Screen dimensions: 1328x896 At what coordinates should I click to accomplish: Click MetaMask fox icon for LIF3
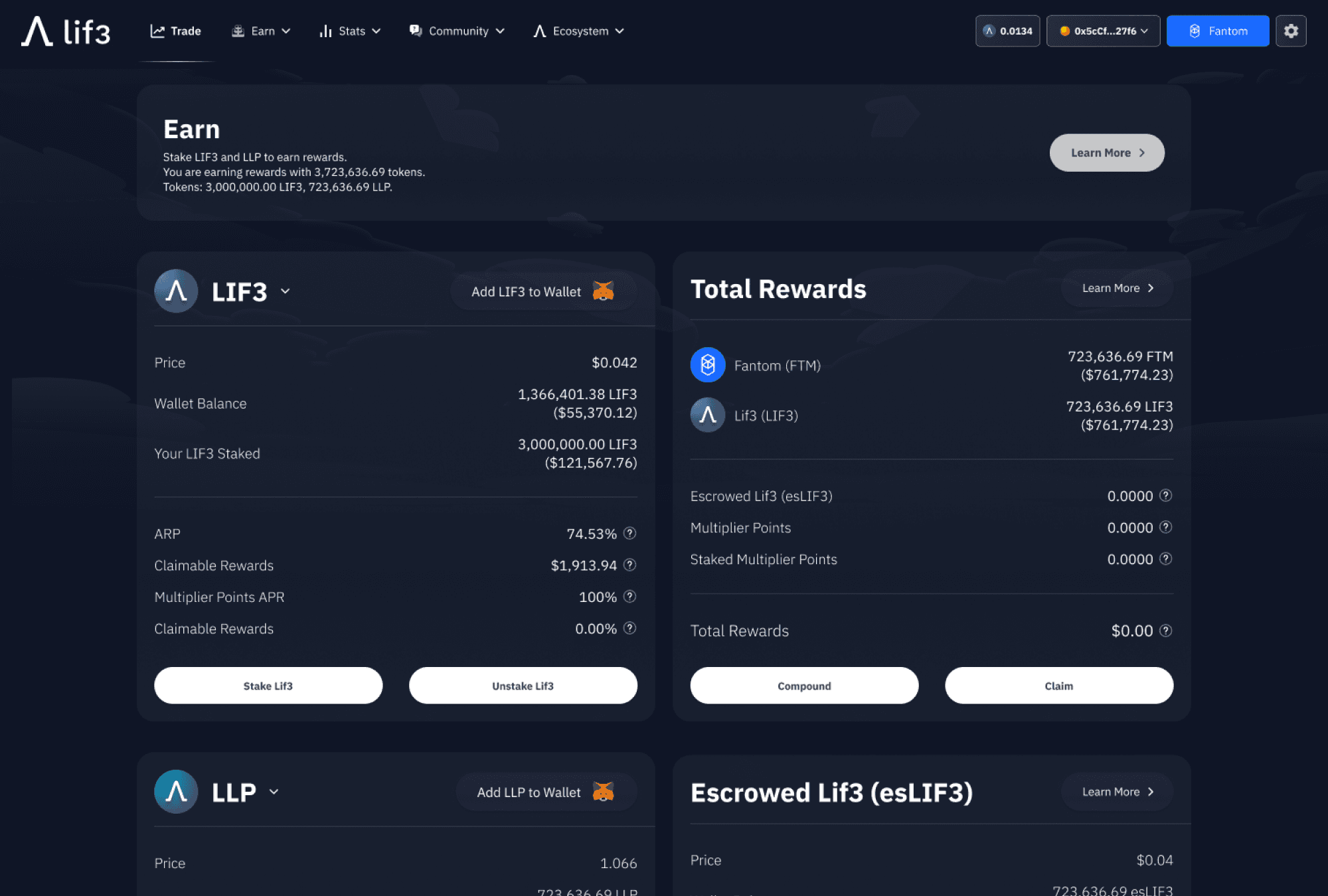pyautogui.click(x=603, y=291)
